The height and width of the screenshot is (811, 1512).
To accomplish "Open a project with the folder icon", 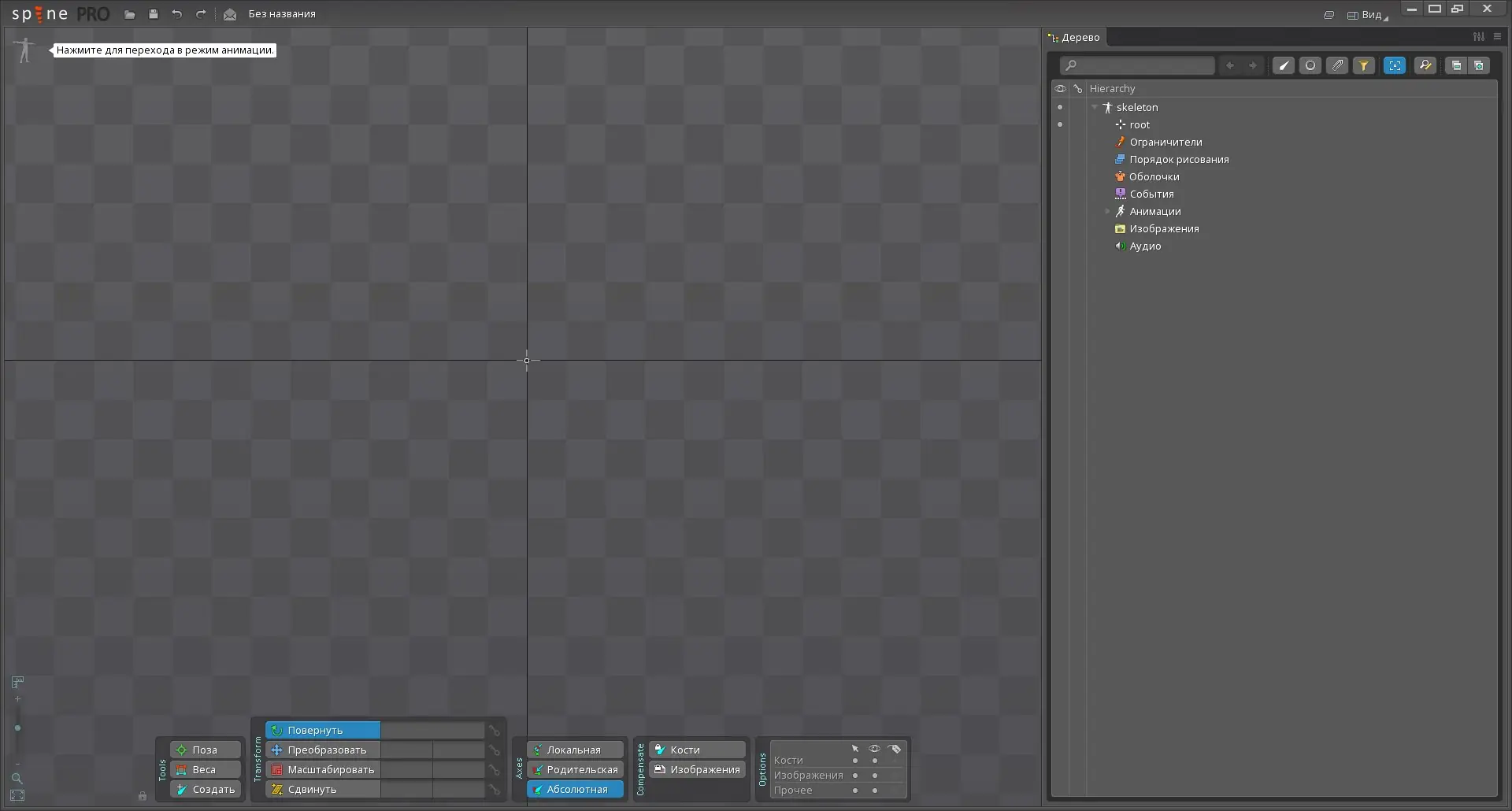I will pos(130,14).
